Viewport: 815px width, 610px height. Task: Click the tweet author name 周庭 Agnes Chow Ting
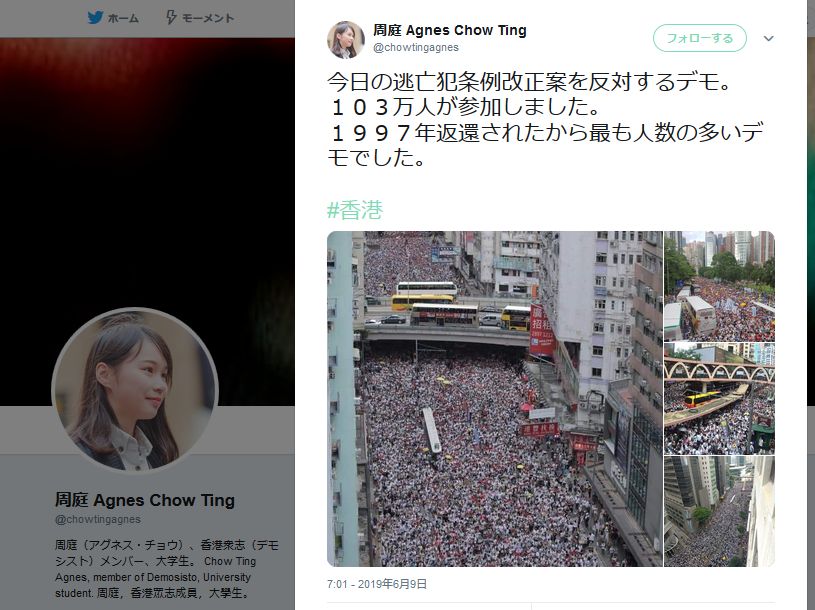tap(450, 30)
